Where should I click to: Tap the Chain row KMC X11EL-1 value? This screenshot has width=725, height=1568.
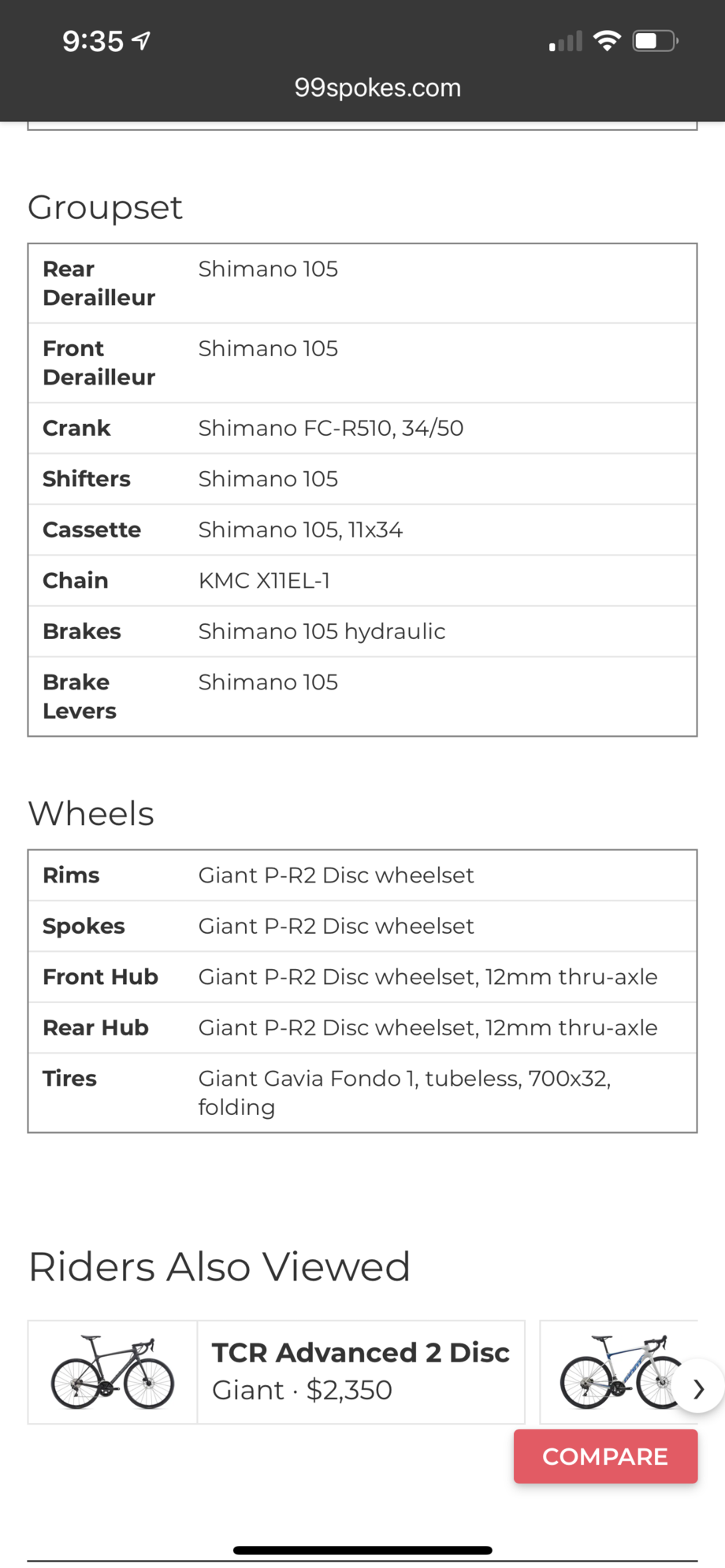pyautogui.click(x=264, y=581)
